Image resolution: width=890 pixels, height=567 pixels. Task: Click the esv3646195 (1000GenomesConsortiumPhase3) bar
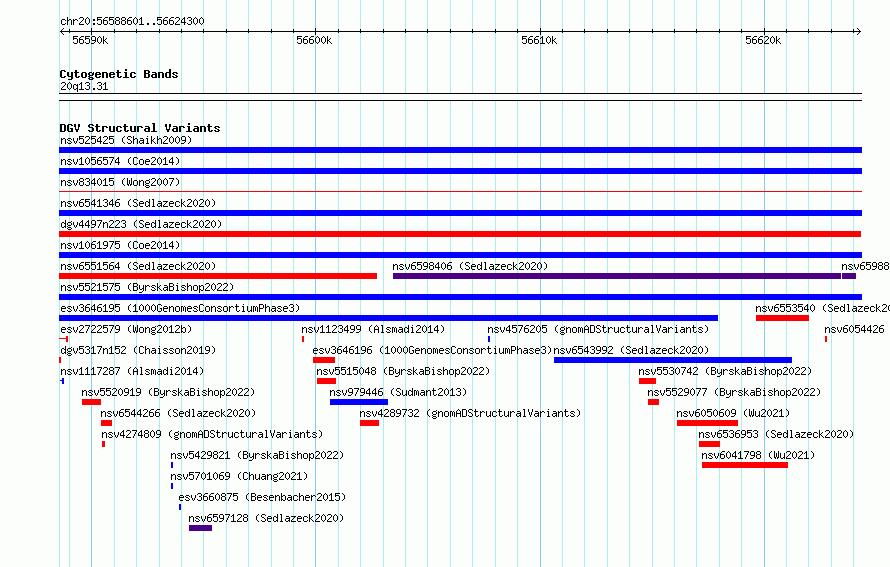point(388,318)
